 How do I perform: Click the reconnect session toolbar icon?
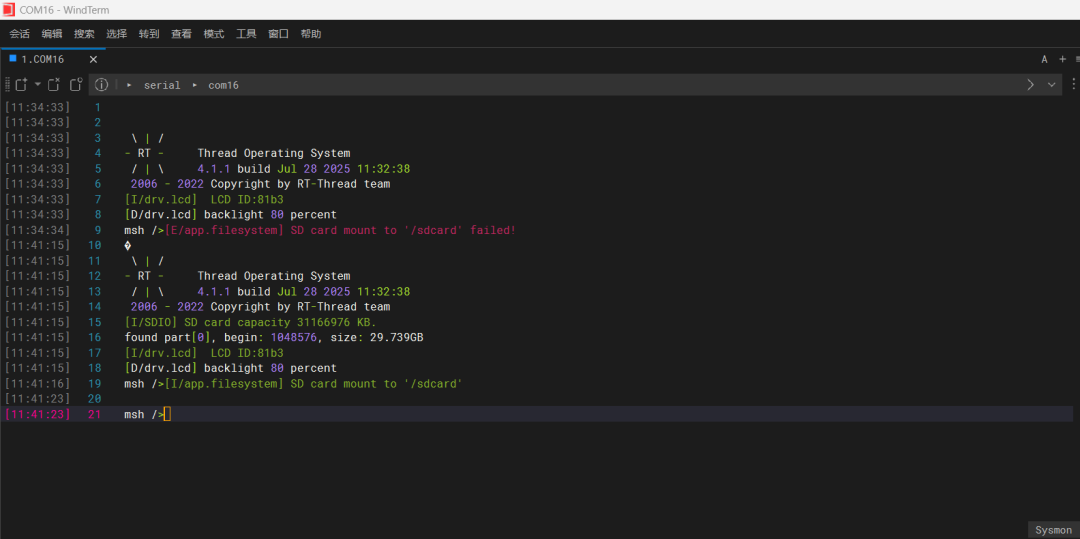(x=76, y=85)
